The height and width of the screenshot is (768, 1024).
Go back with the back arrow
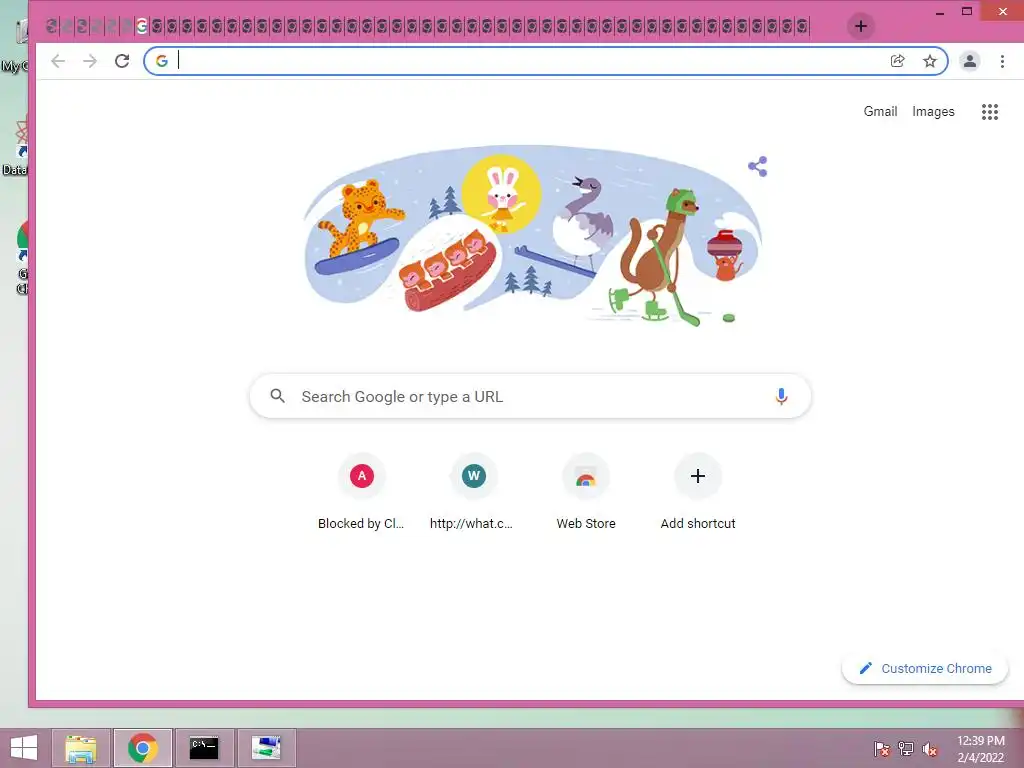pos(58,61)
